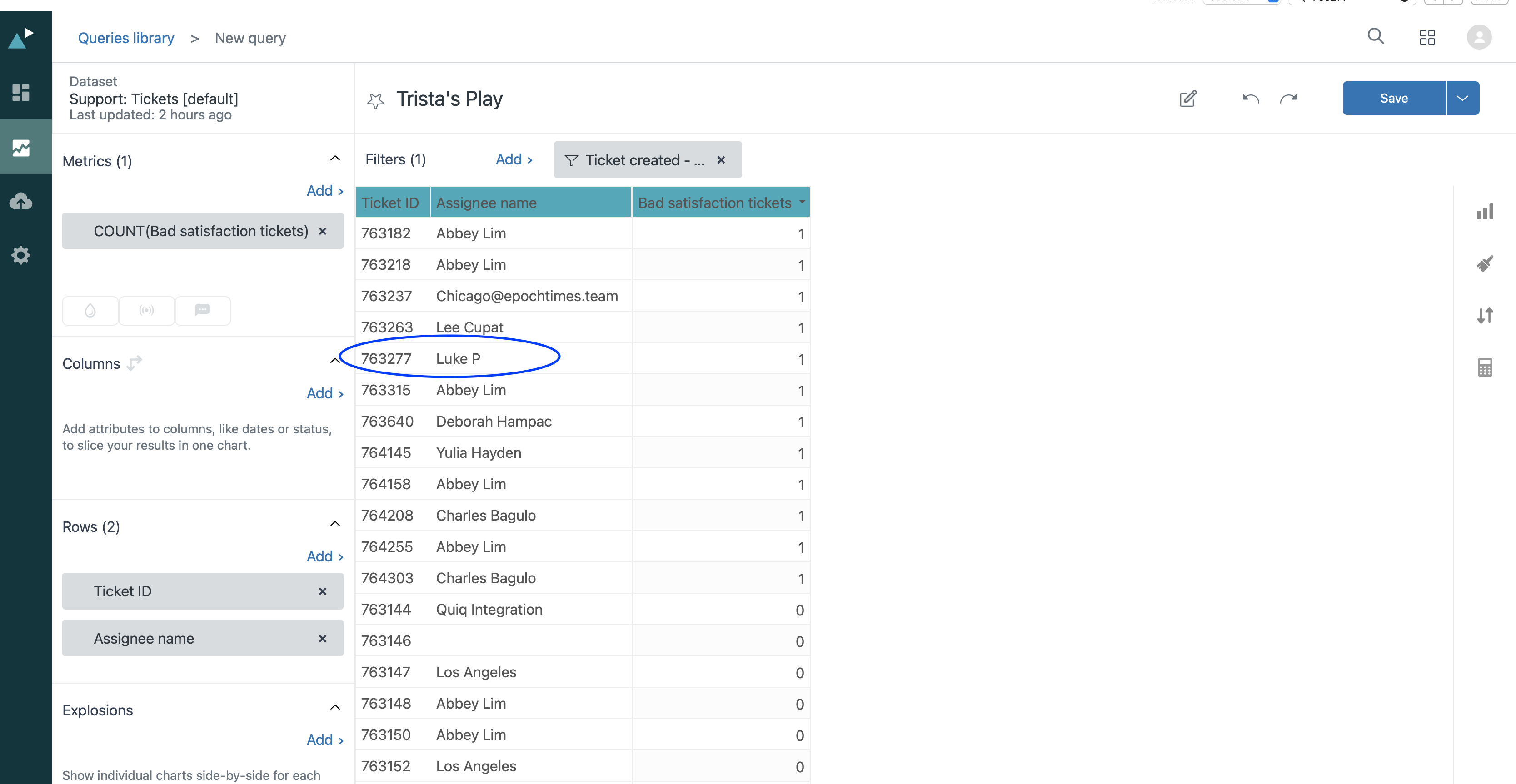Undo the last change with the undo arrow
Viewport: 1516px width, 784px height.
tap(1251, 98)
